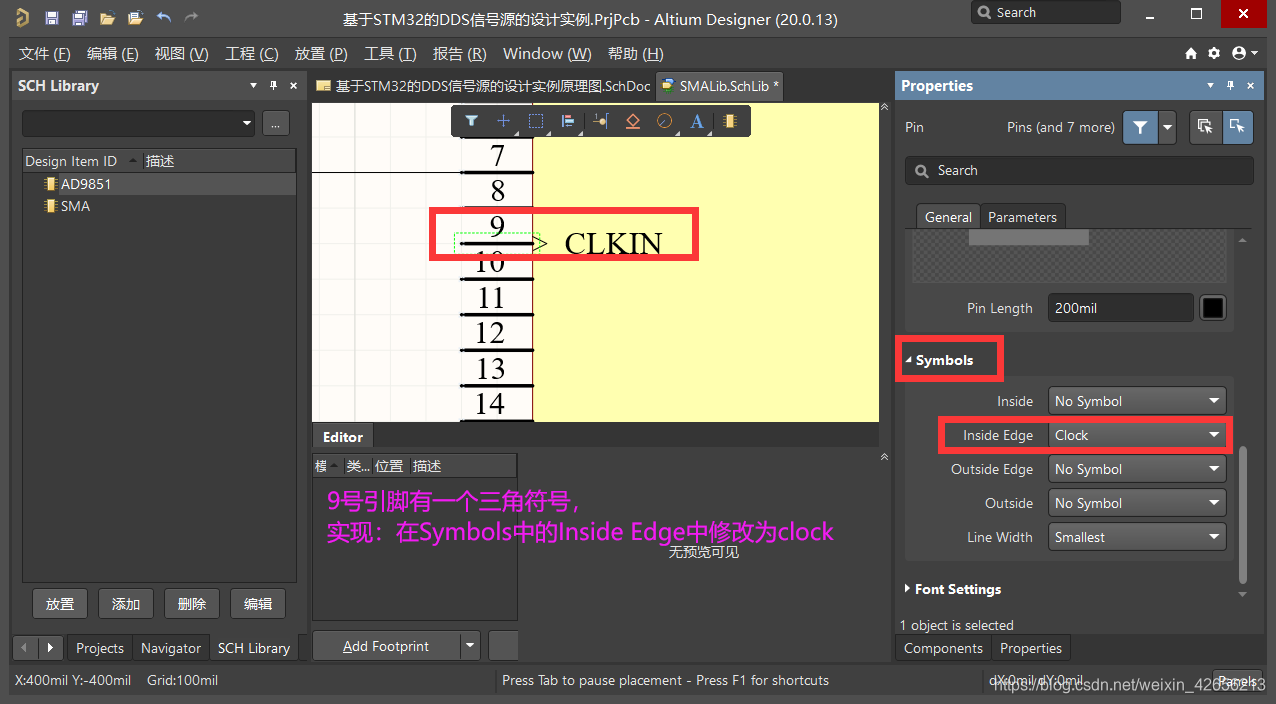Click the Open folder icon in title bar

pyautogui.click(x=107, y=18)
